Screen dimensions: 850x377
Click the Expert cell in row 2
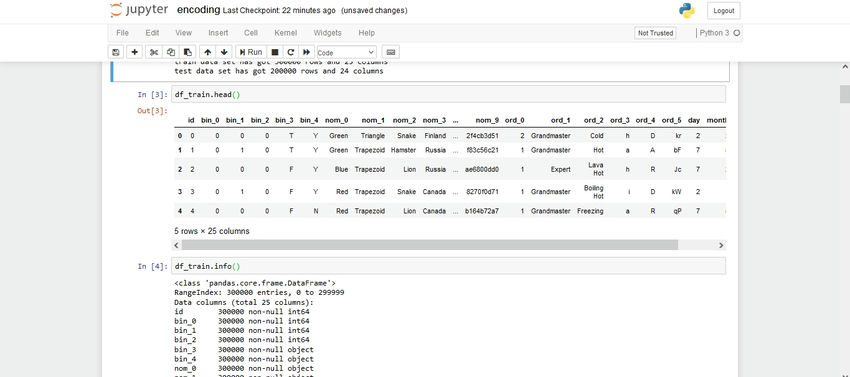(561, 169)
